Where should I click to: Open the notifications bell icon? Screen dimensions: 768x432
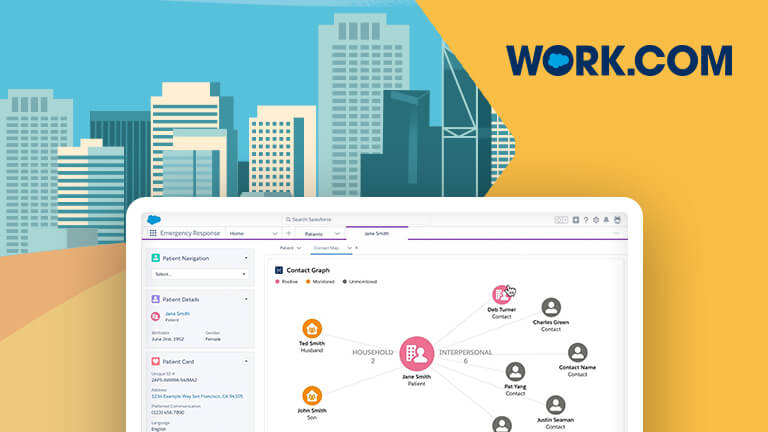click(607, 219)
